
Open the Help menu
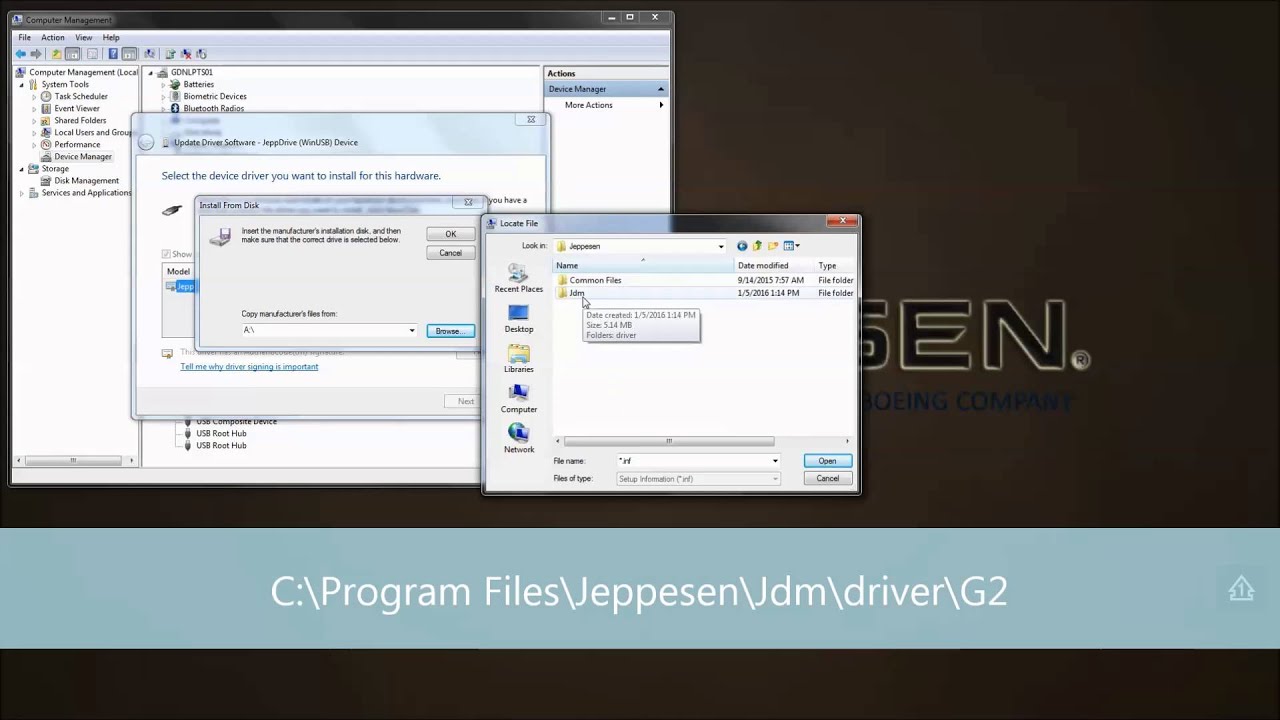coord(111,37)
